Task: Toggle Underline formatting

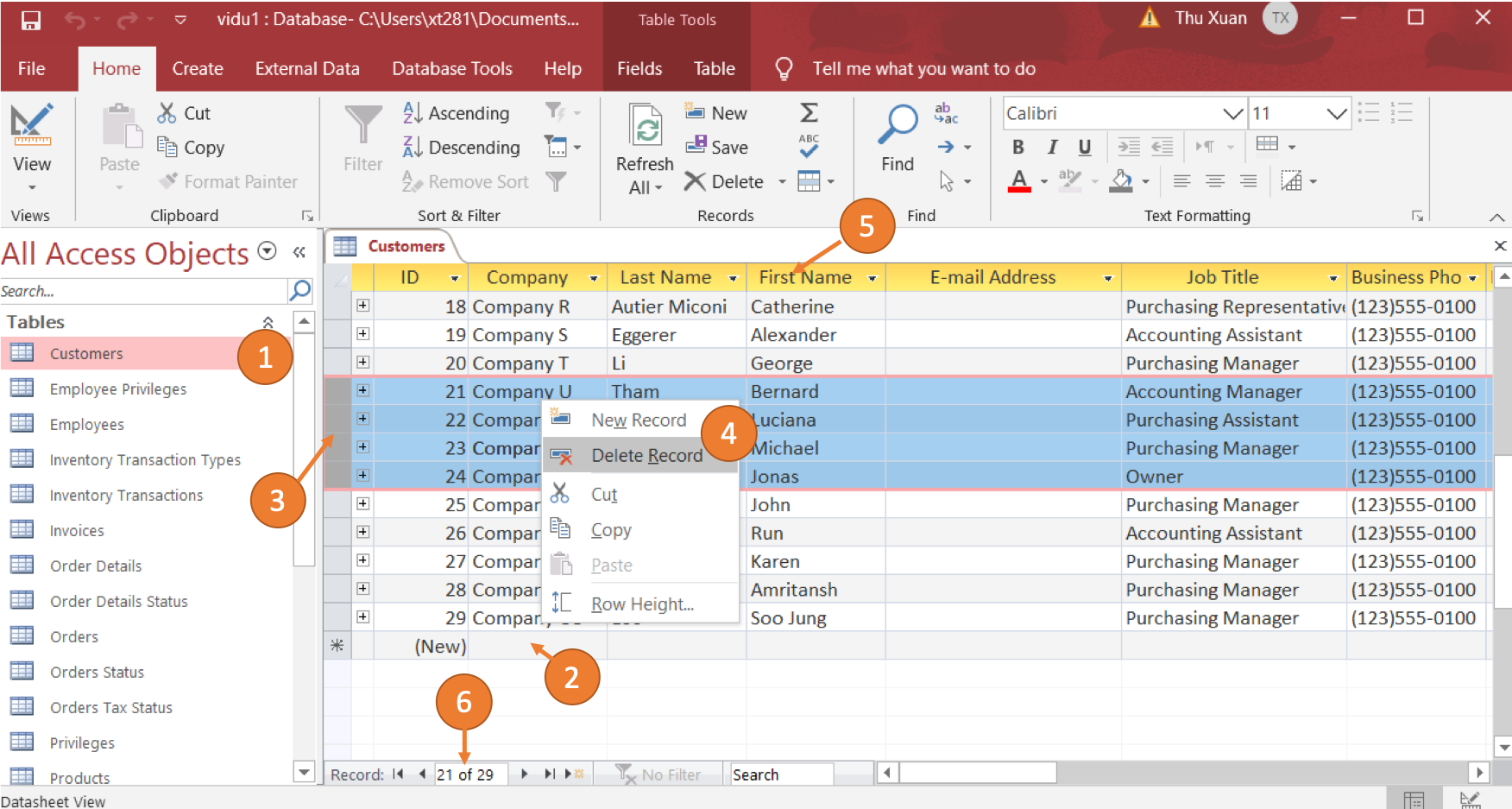Action: 1085,147
